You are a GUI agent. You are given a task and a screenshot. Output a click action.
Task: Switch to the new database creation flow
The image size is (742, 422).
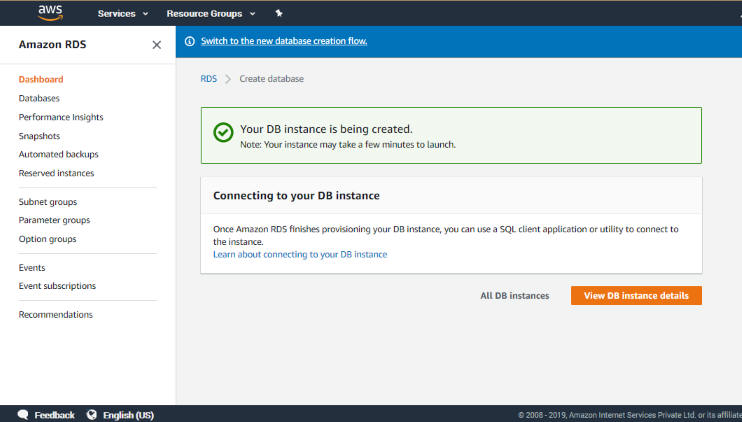point(284,41)
